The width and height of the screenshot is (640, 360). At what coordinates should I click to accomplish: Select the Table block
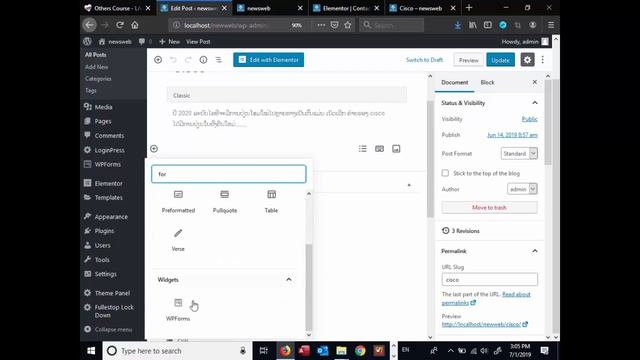(x=271, y=202)
